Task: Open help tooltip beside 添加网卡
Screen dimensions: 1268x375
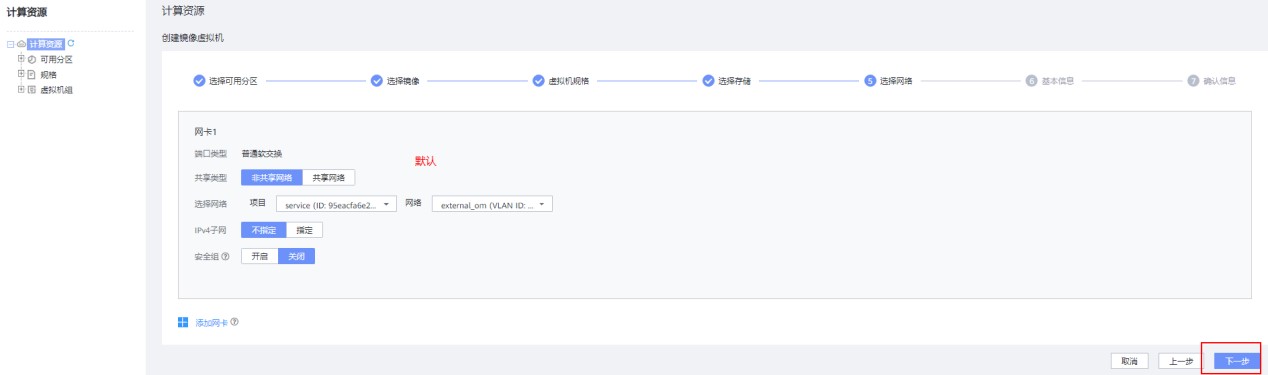Action: pos(234,323)
